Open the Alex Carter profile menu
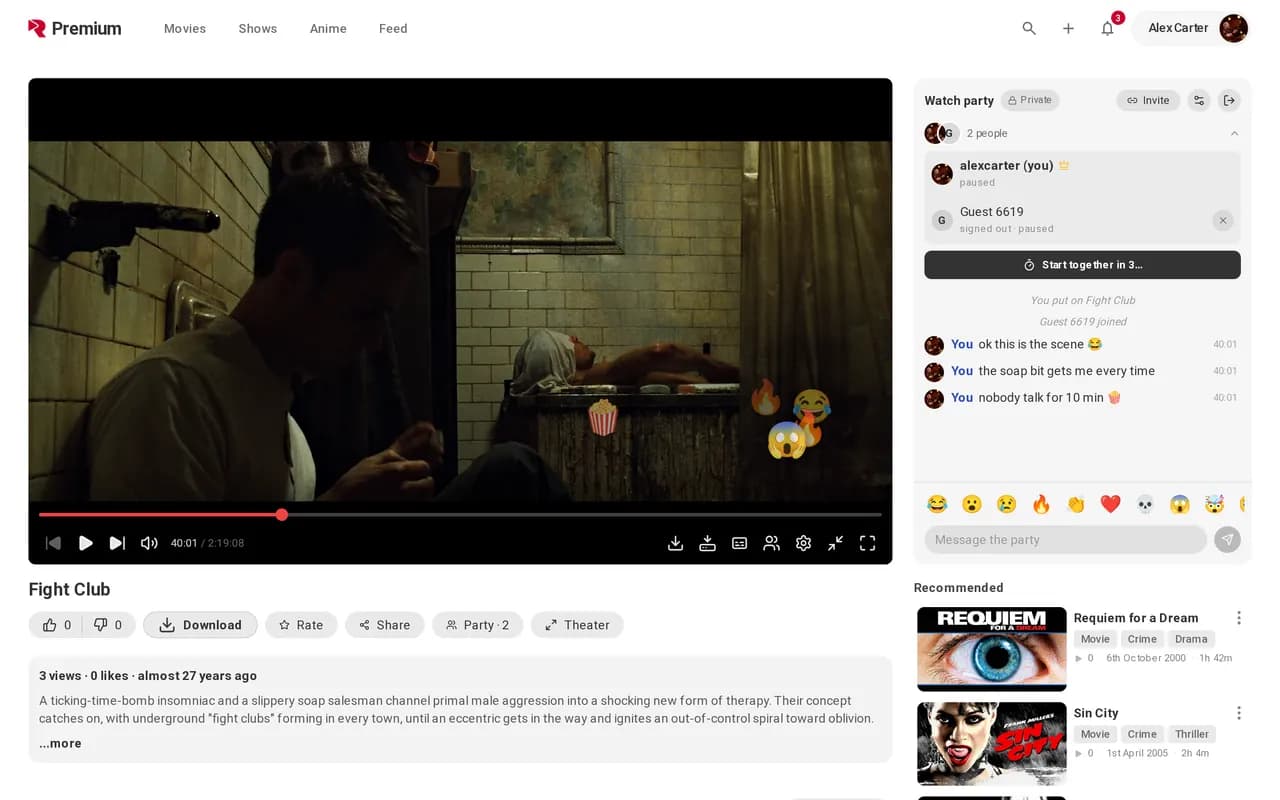Viewport: 1280px width, 800px height. [x=1191, y=28]
